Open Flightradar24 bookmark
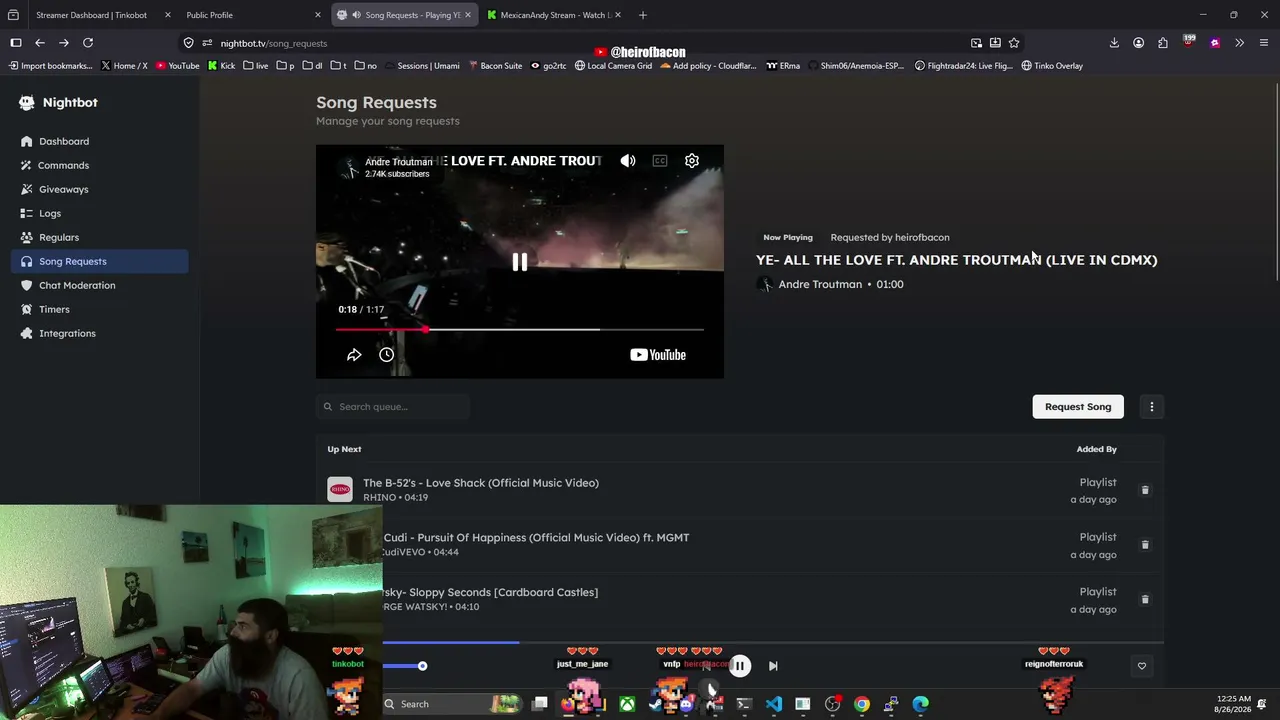This screenshot has width=1280, height=720. pos(964,66)
